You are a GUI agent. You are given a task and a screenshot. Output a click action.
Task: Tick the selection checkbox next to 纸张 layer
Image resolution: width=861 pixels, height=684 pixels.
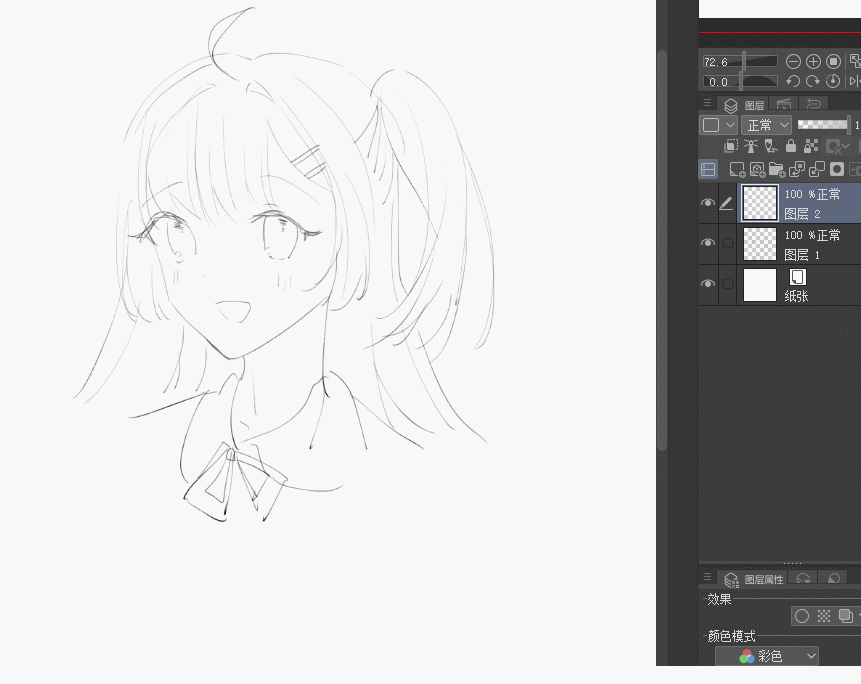(728, 284)
